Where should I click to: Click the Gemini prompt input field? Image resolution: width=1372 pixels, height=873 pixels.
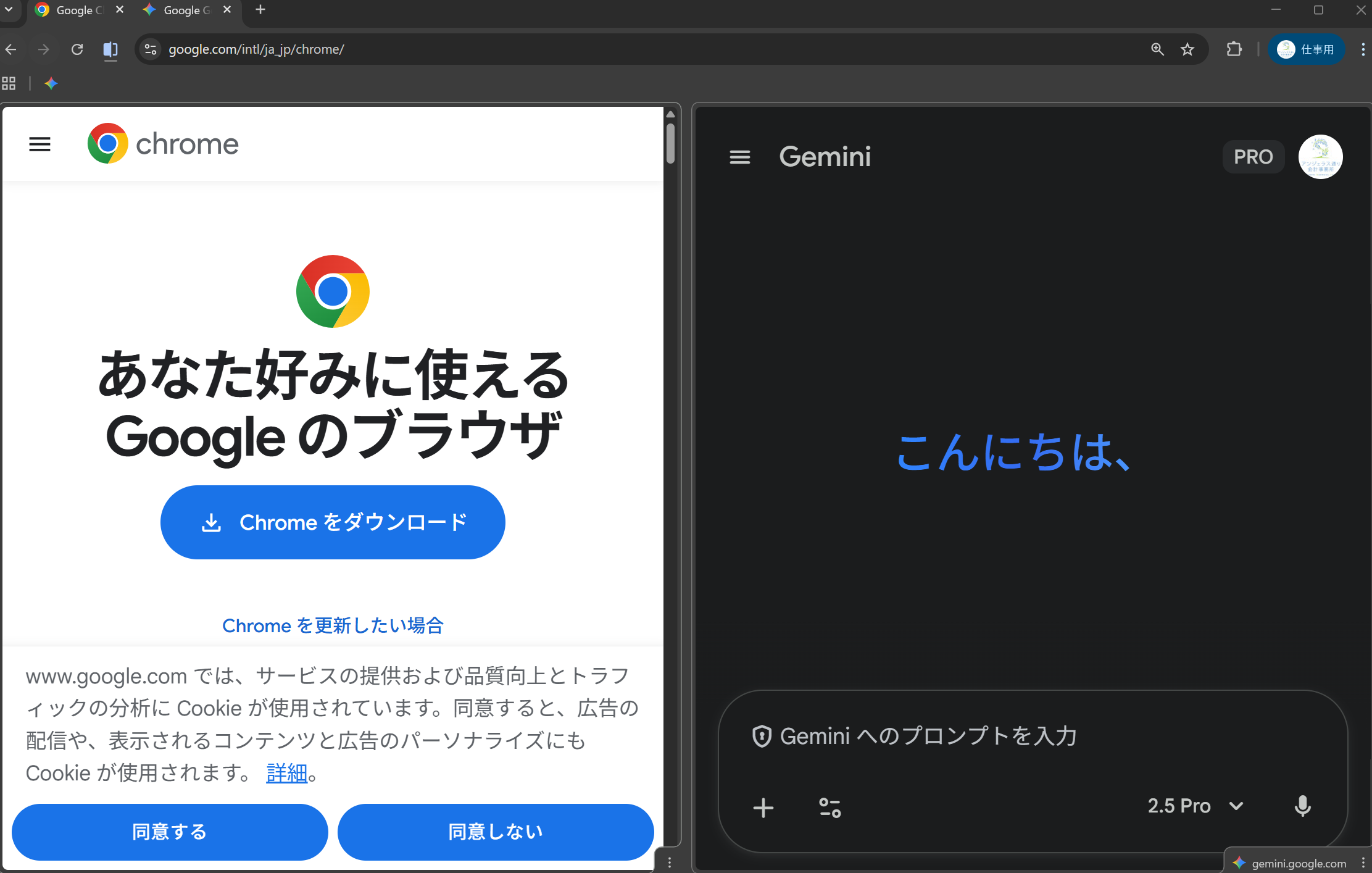coord(987,736)
